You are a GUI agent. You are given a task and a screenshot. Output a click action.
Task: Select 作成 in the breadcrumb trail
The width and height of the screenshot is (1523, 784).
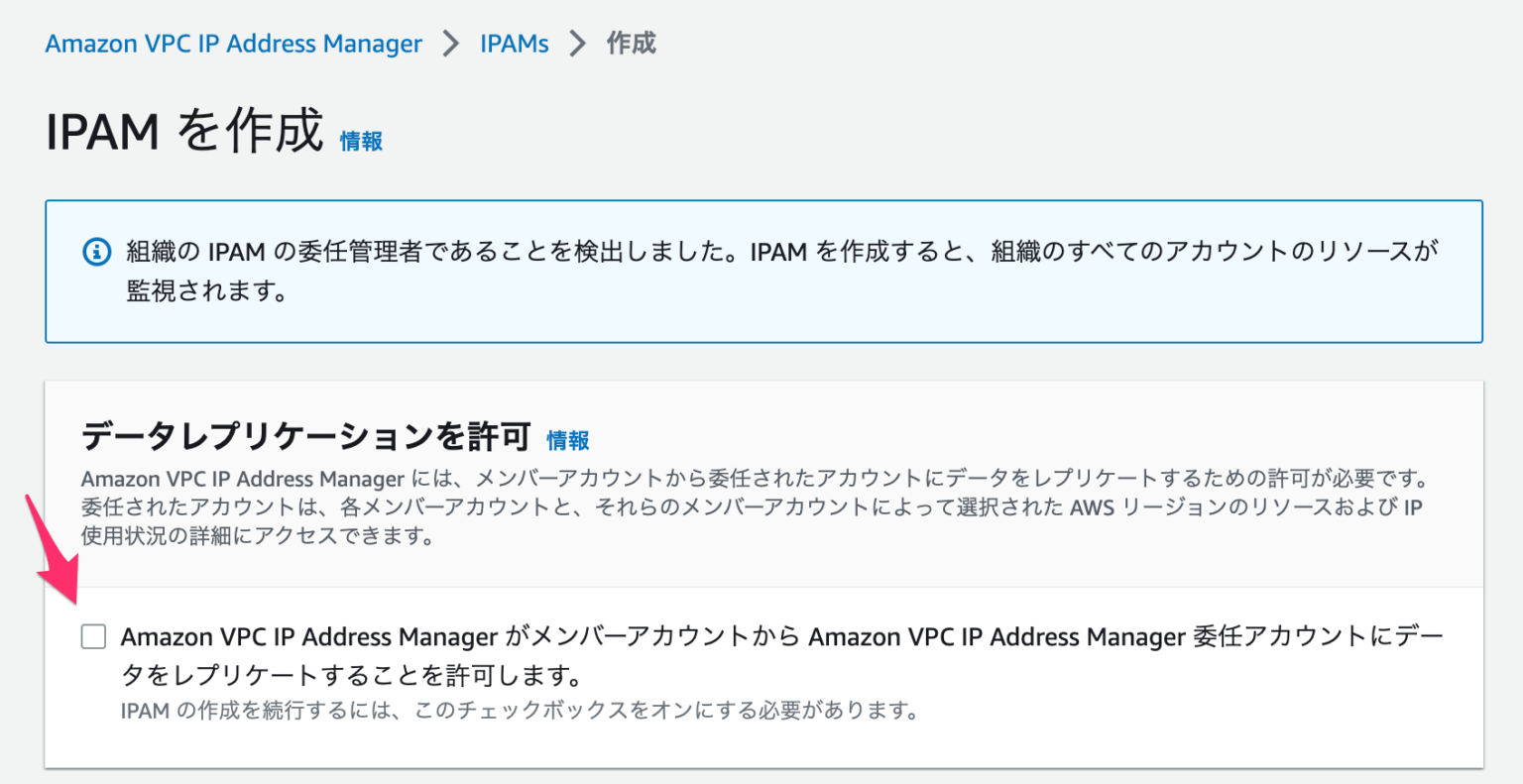pyautogui.click(x=632, y=43)
